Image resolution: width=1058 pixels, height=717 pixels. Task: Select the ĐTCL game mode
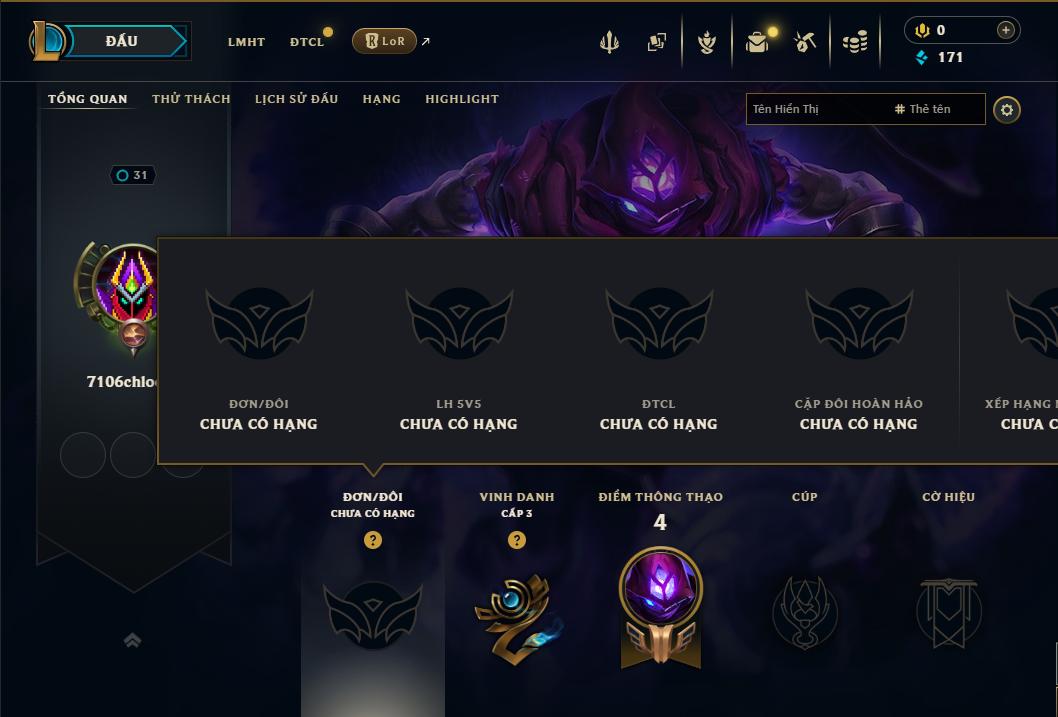tap(307, 42)
